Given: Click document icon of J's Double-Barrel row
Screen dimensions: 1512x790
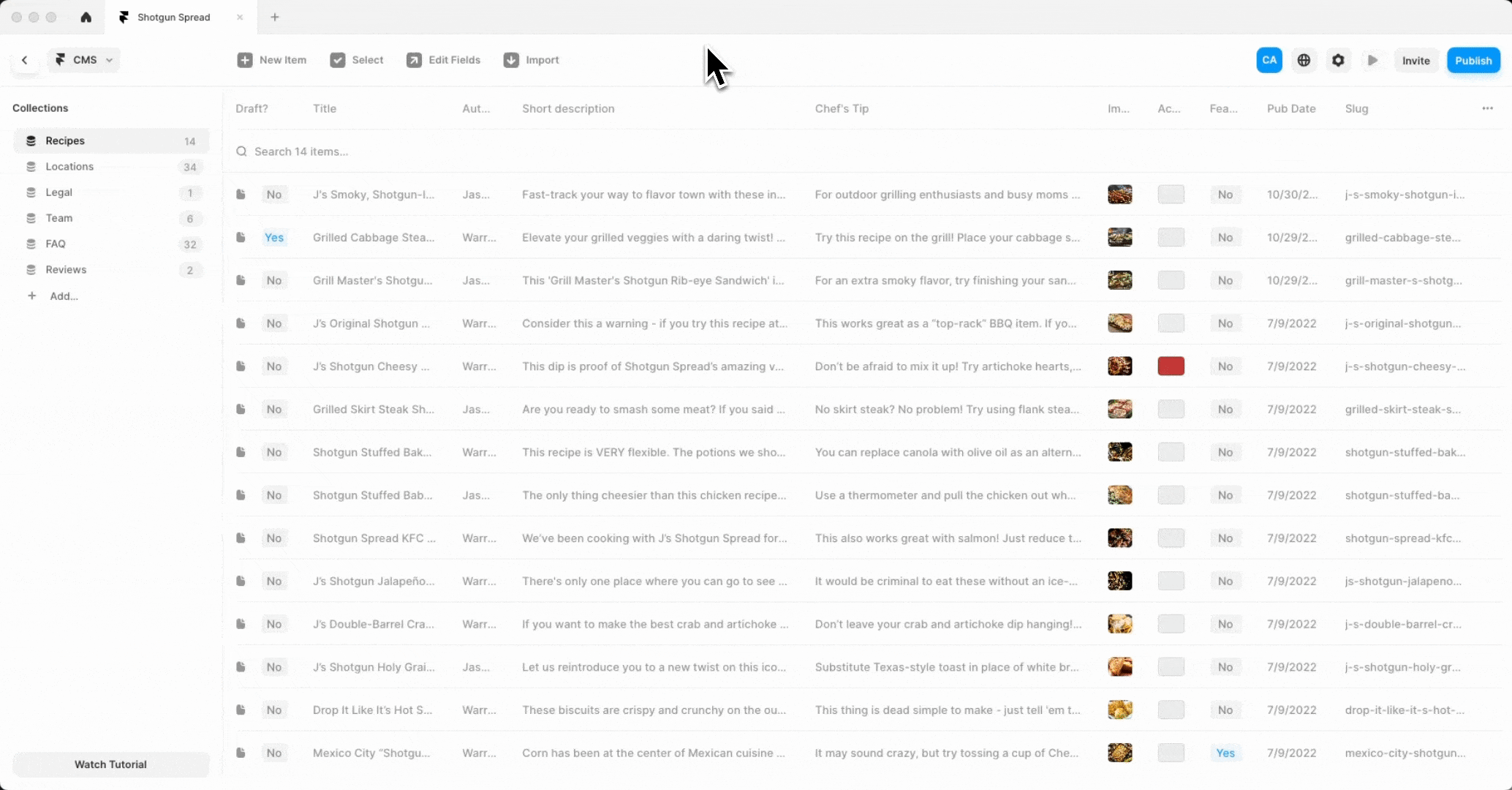Looking at the screenshot, I should tap(241, 624).
